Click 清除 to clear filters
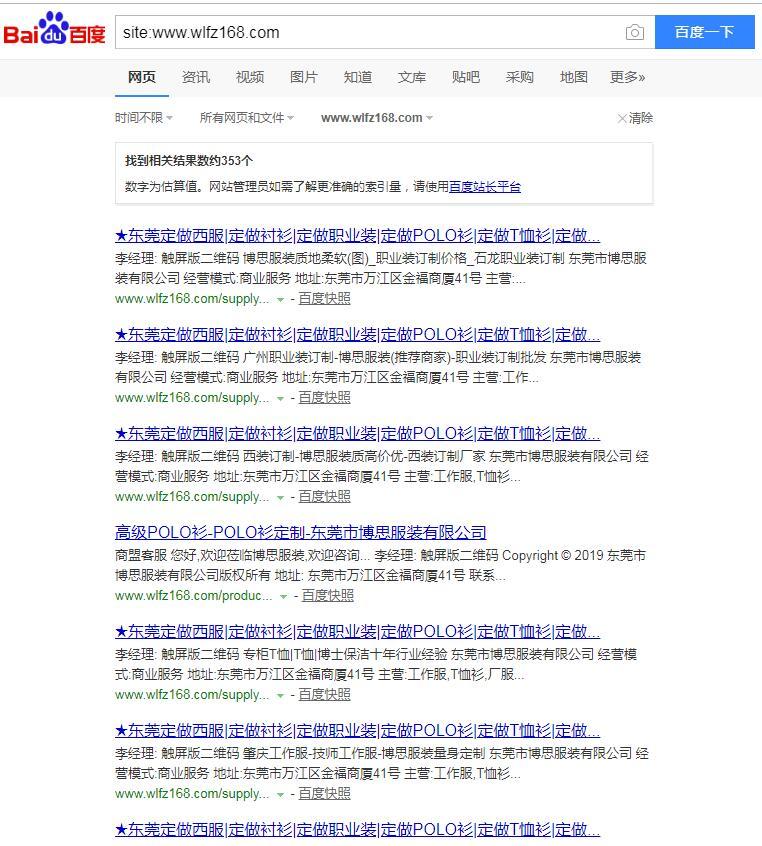The image size is (762, 846). tap(635, 118)
